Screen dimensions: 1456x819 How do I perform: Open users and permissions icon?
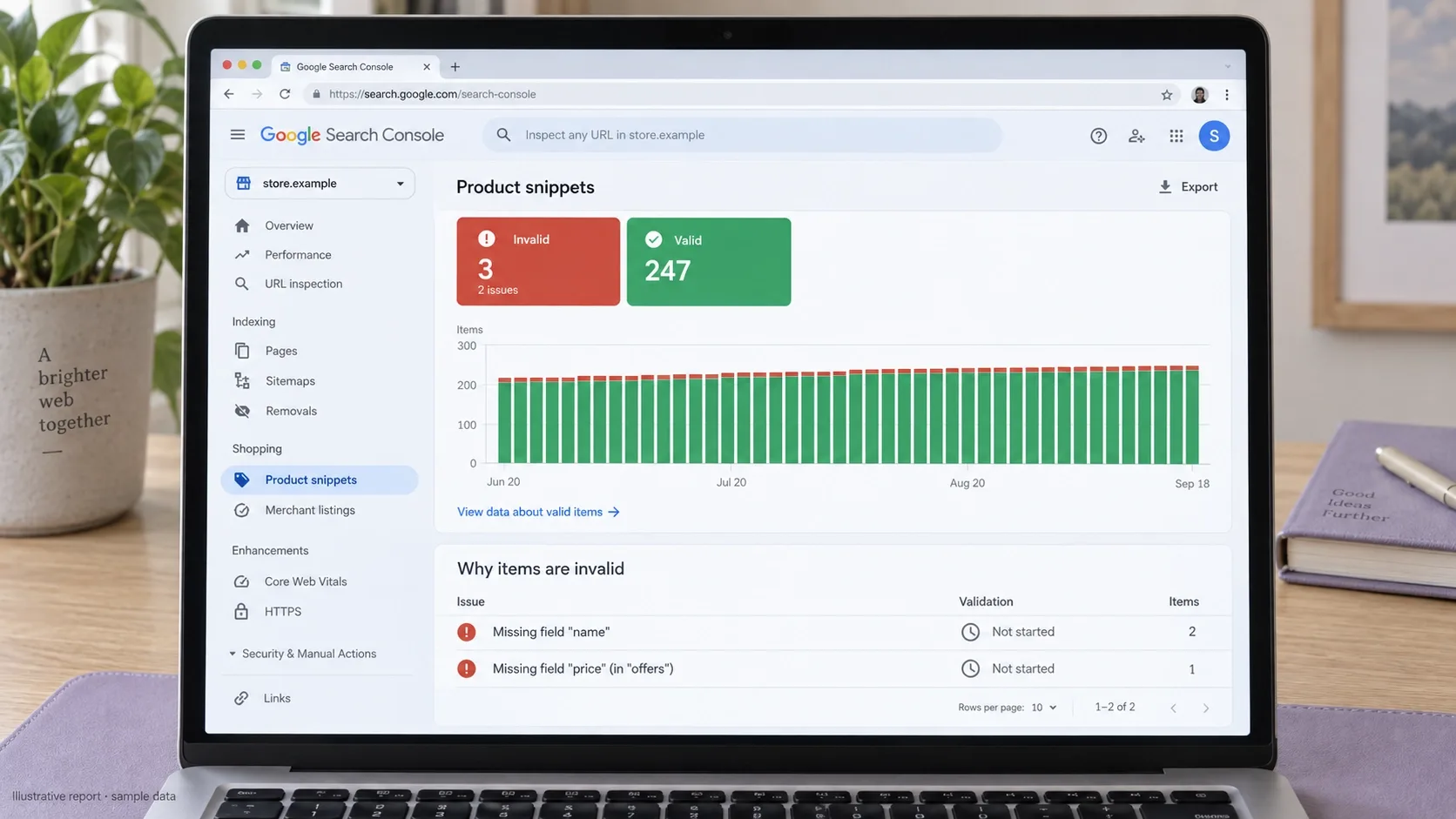tap(1136, 136)
